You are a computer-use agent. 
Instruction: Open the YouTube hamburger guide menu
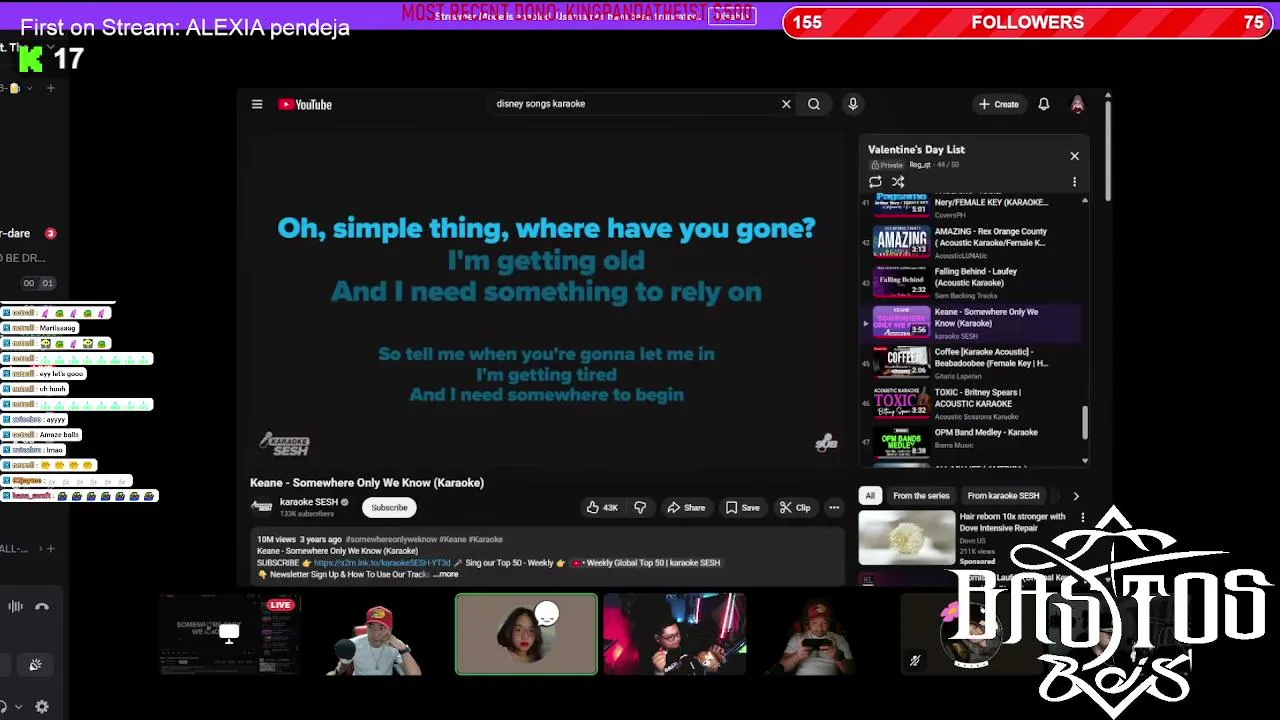click(257, 104)
